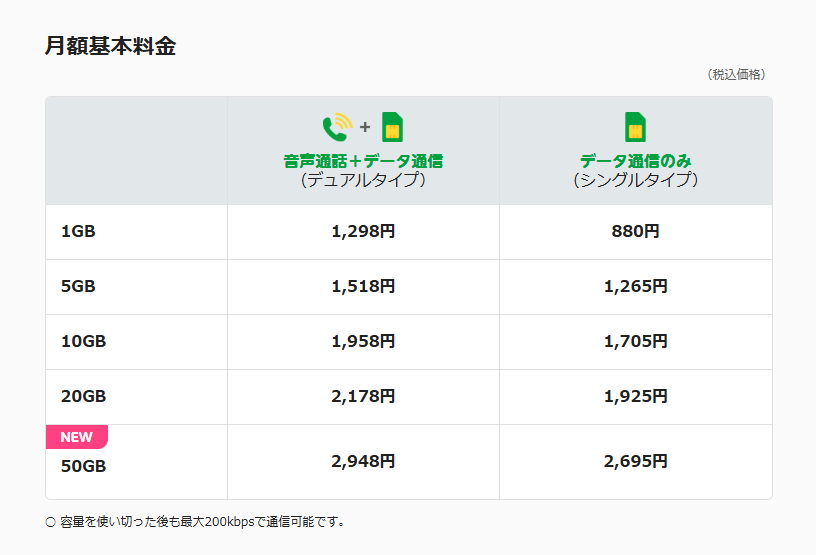The height and width of the screenshot is (555, 816).
Task: Click the 1,705円 price for 10GB
Action: point(635,341)
